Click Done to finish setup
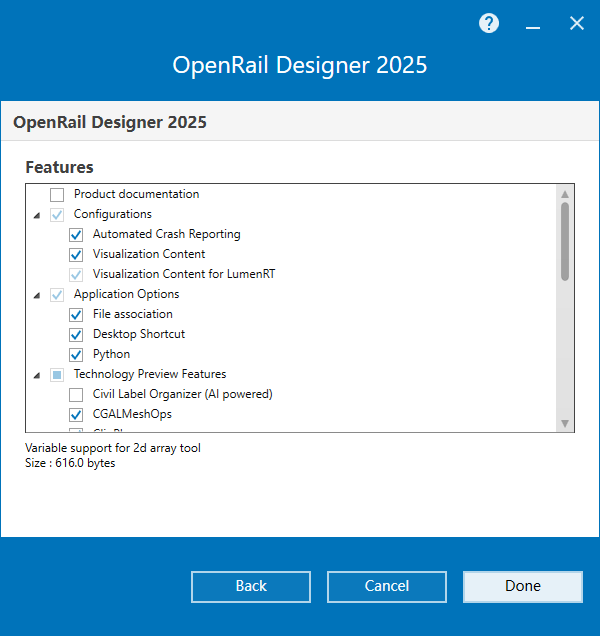This screenshot has height=636, width=600. 522,586
